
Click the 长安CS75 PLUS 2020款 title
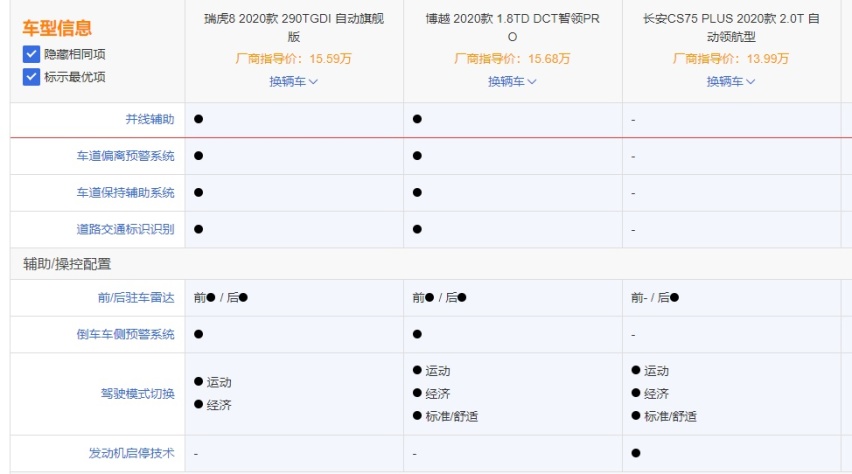731,27
